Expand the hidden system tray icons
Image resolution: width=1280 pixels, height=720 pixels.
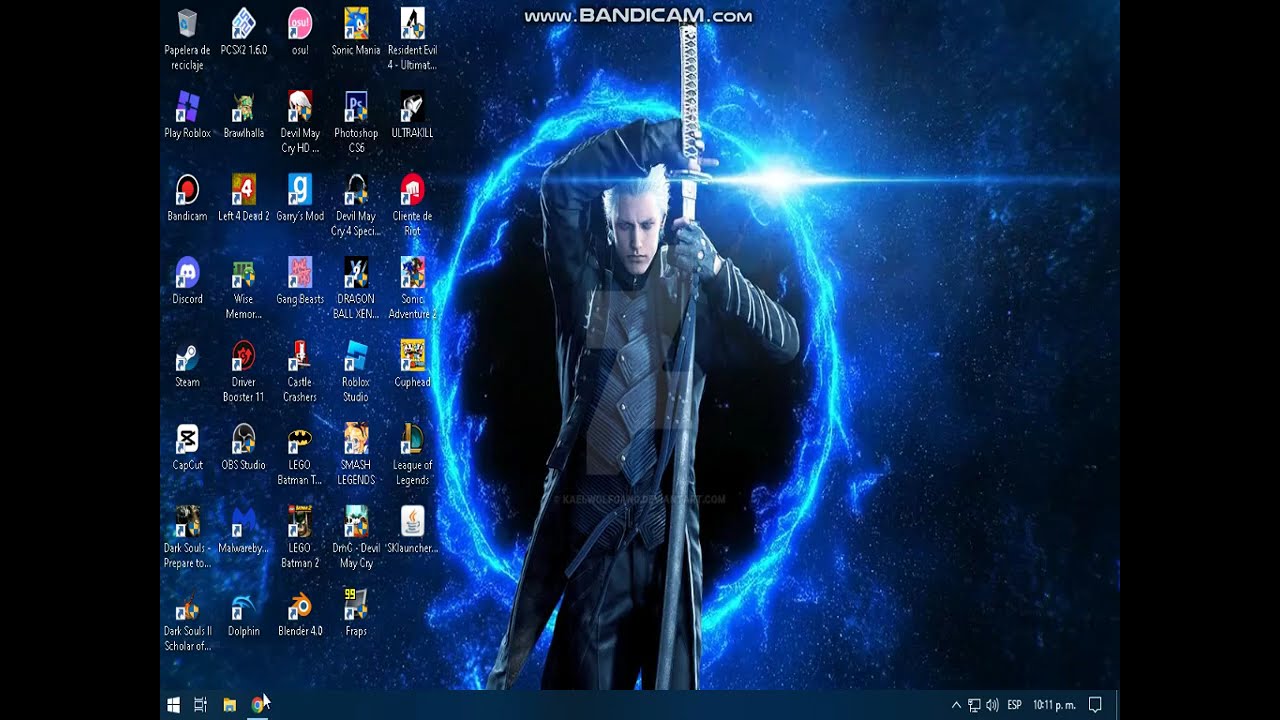(x=956, y=705)
